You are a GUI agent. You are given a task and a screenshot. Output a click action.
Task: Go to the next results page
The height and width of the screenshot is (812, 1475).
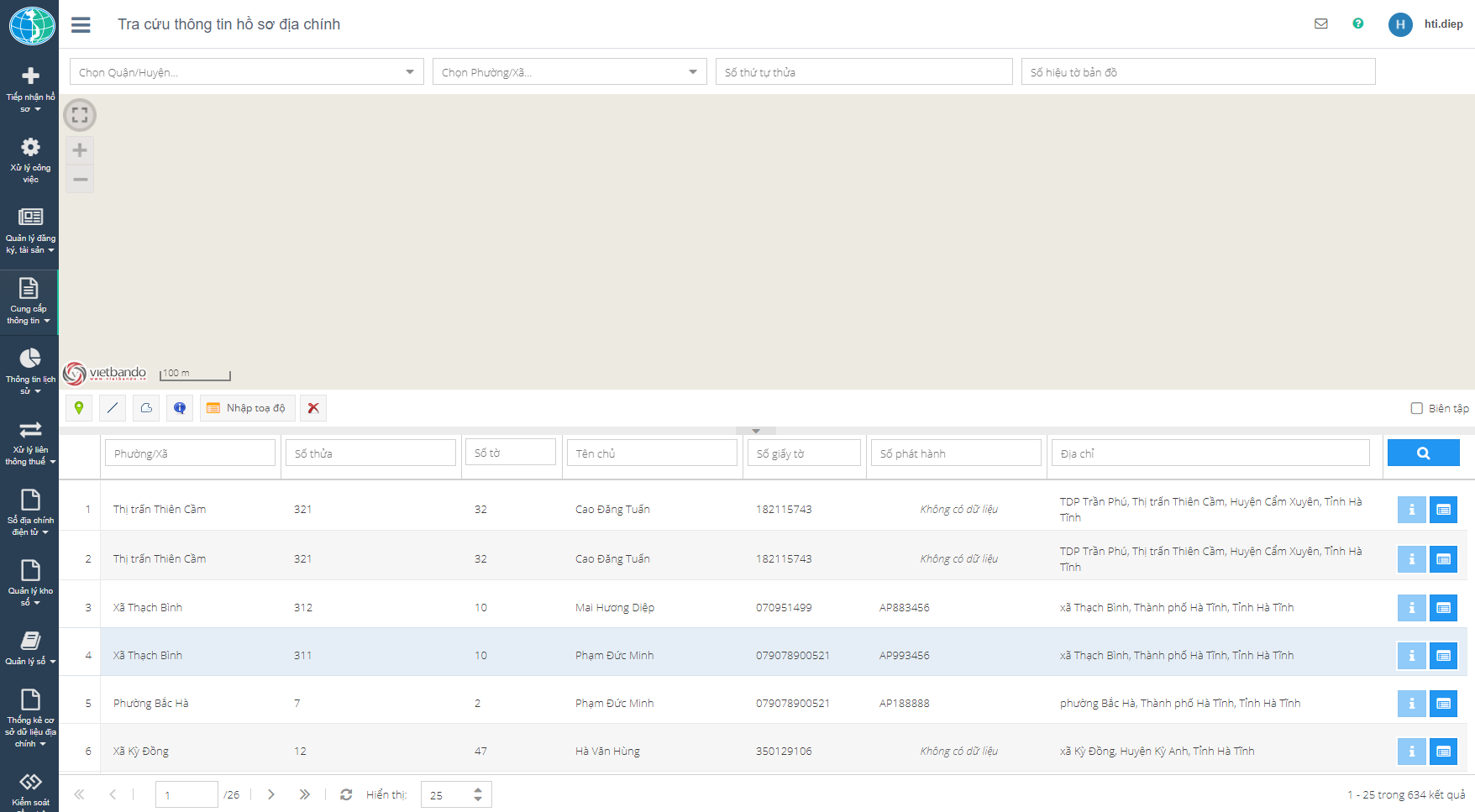click(270, 794)
